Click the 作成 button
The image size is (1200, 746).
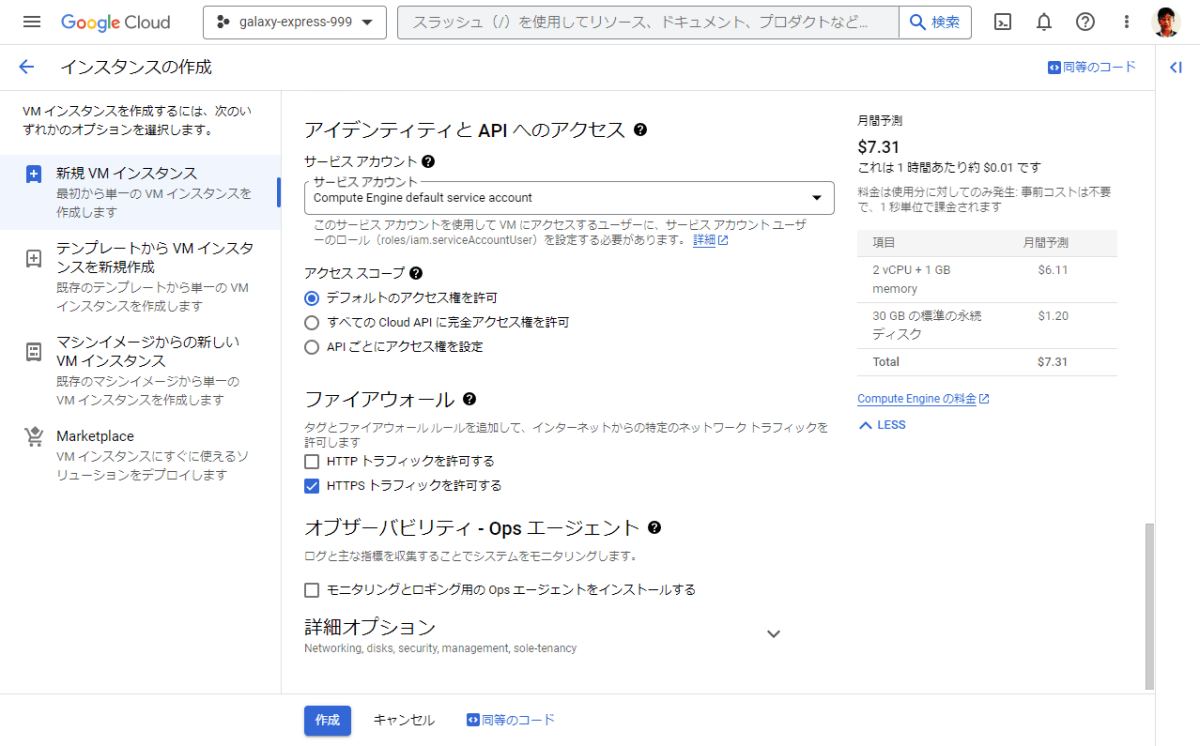pyautogui.click(x=327, y=720)
